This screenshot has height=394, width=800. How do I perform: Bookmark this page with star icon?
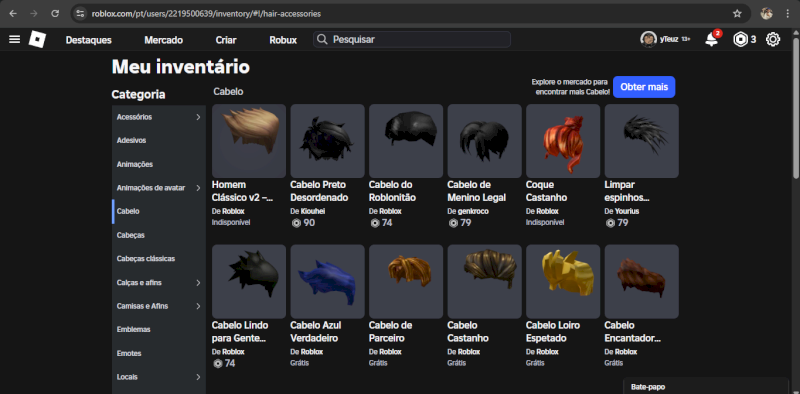point(737,14)
